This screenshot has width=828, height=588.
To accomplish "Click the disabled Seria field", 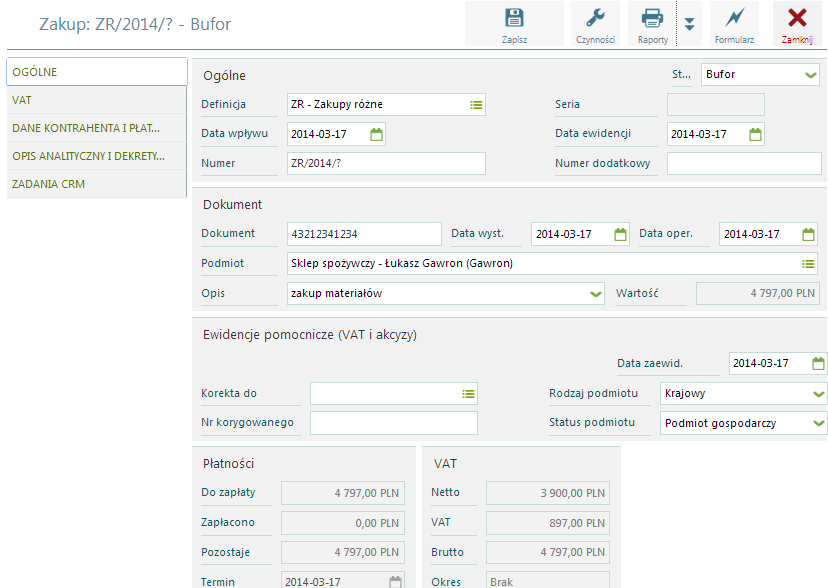I will click(716, 105).
